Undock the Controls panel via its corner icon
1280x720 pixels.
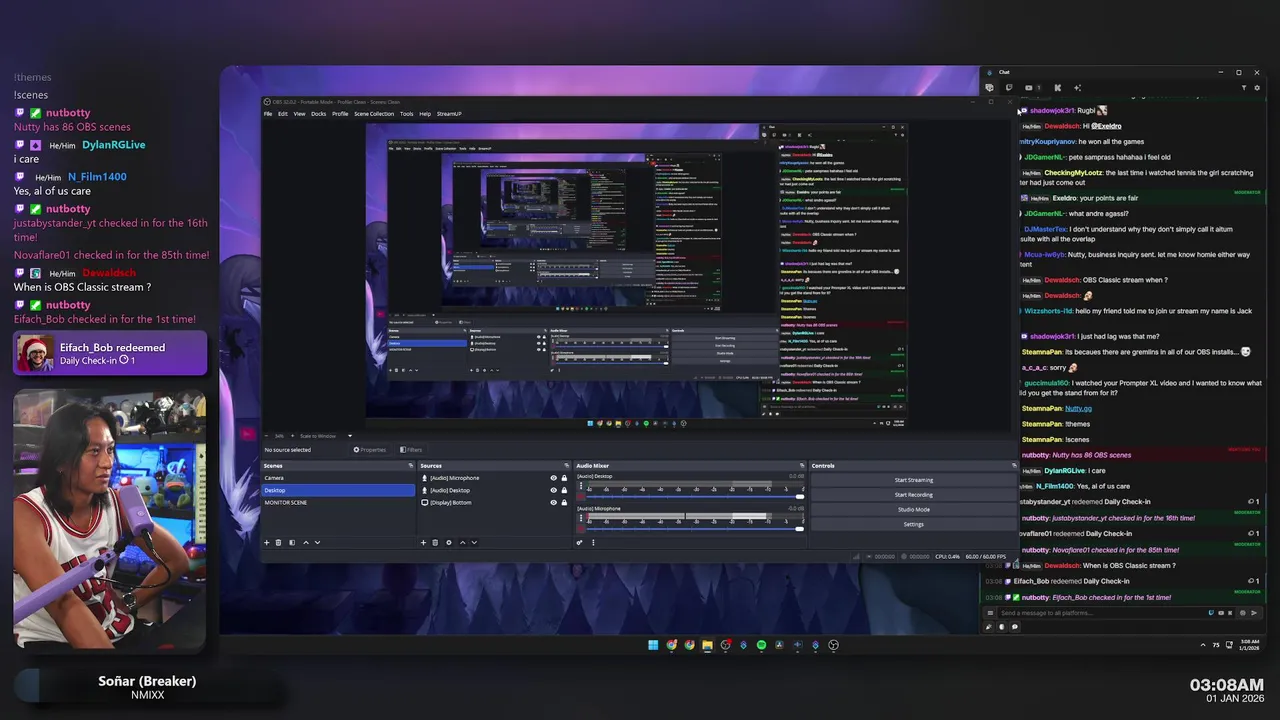coord(1012,466)
